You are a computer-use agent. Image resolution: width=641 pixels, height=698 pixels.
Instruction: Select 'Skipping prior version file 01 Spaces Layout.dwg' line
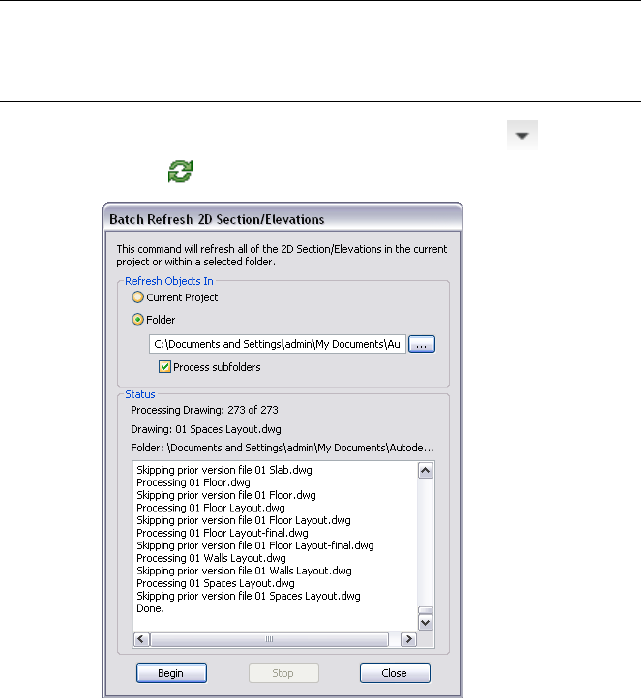point(248,596)
